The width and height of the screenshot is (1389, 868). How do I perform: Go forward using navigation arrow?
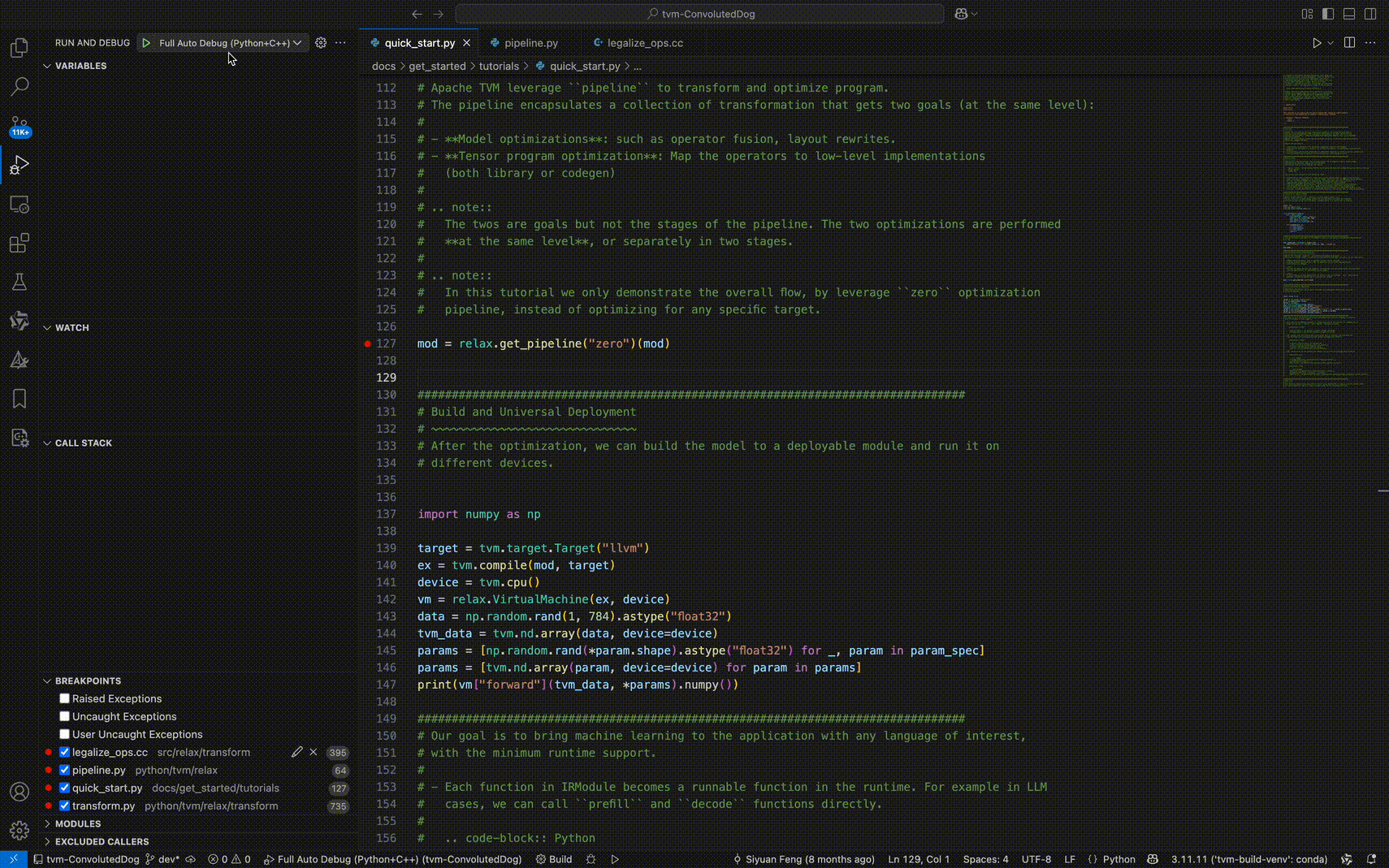pos(439,14)
